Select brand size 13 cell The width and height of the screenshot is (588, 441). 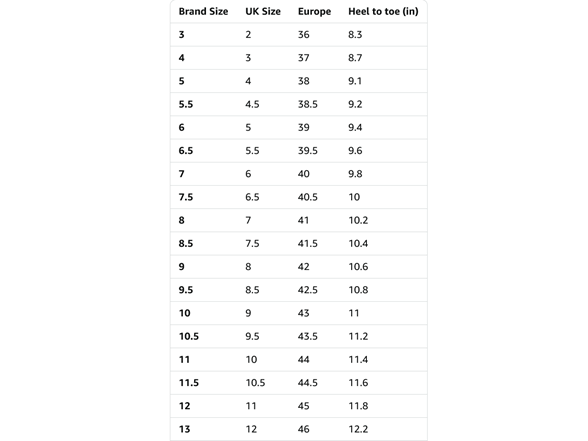tap(184, 429)
